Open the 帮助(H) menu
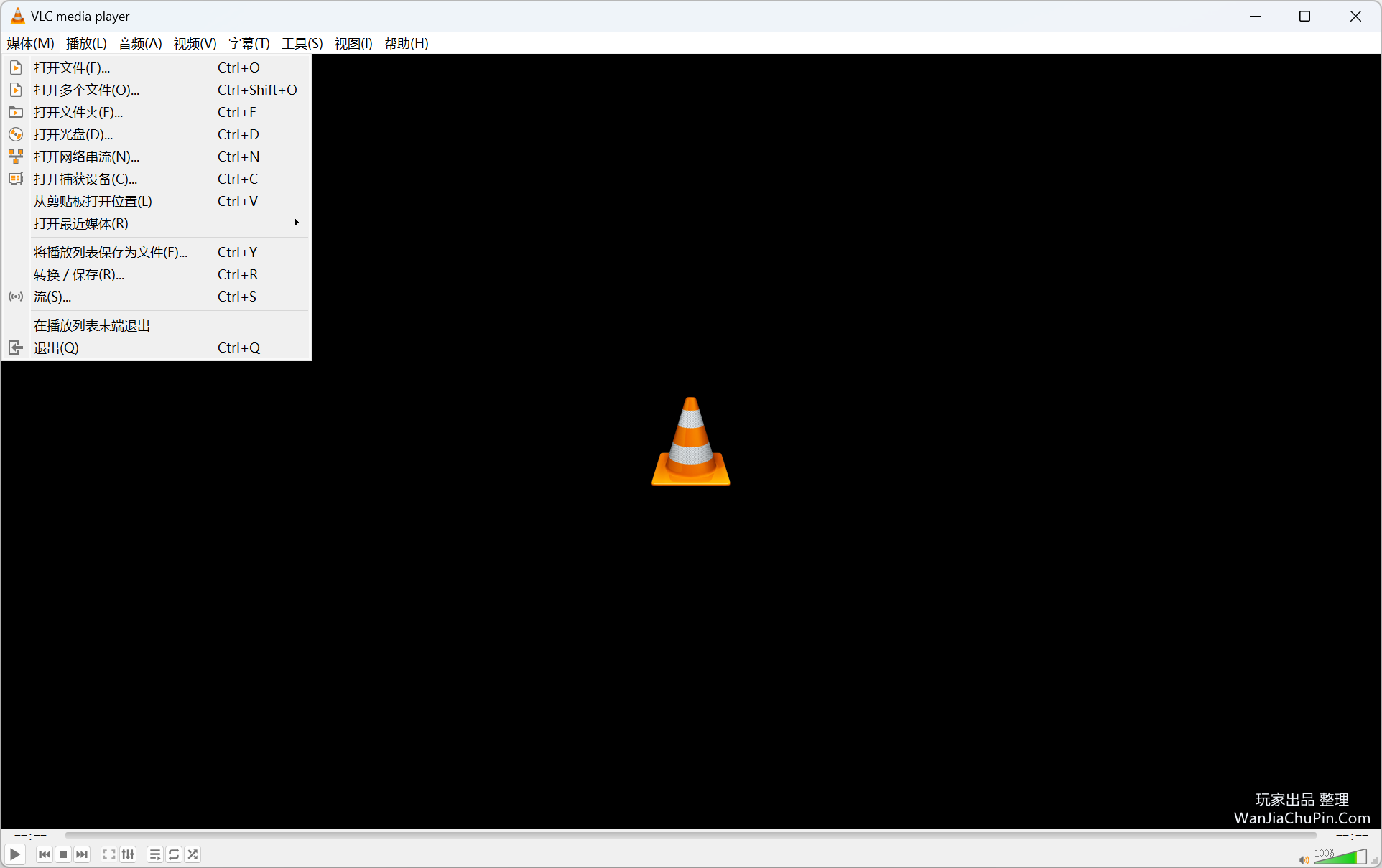 (x=406, y=43)
